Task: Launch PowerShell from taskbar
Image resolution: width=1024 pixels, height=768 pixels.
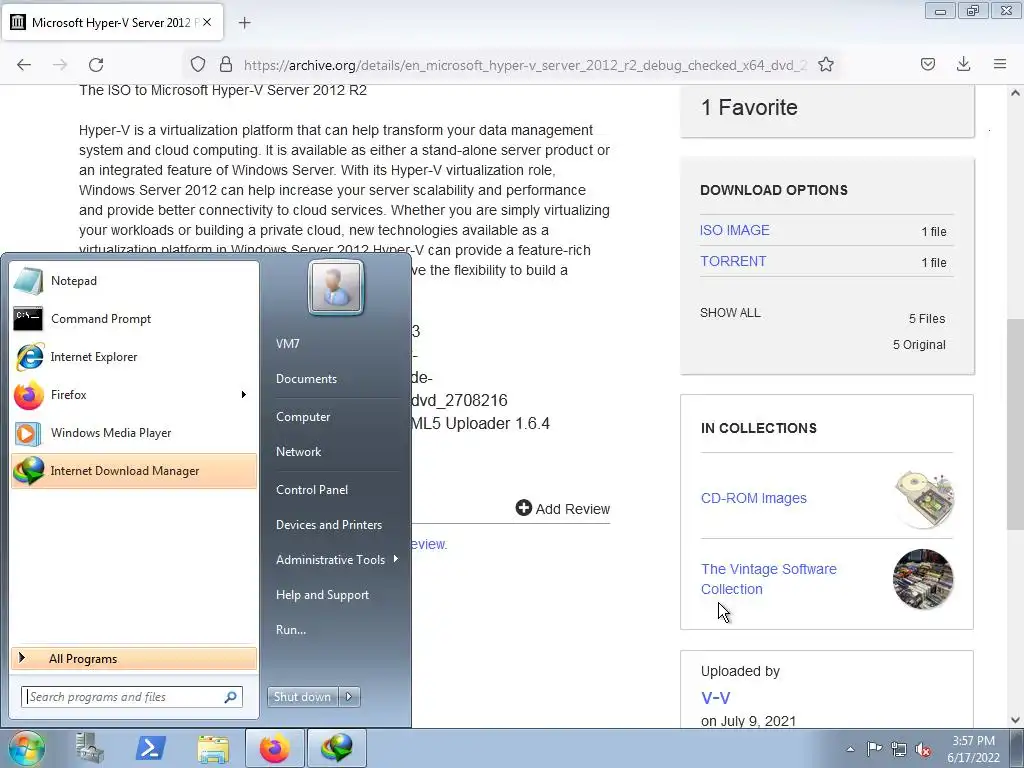Action: pyautogui.click(x=150, y=748)
